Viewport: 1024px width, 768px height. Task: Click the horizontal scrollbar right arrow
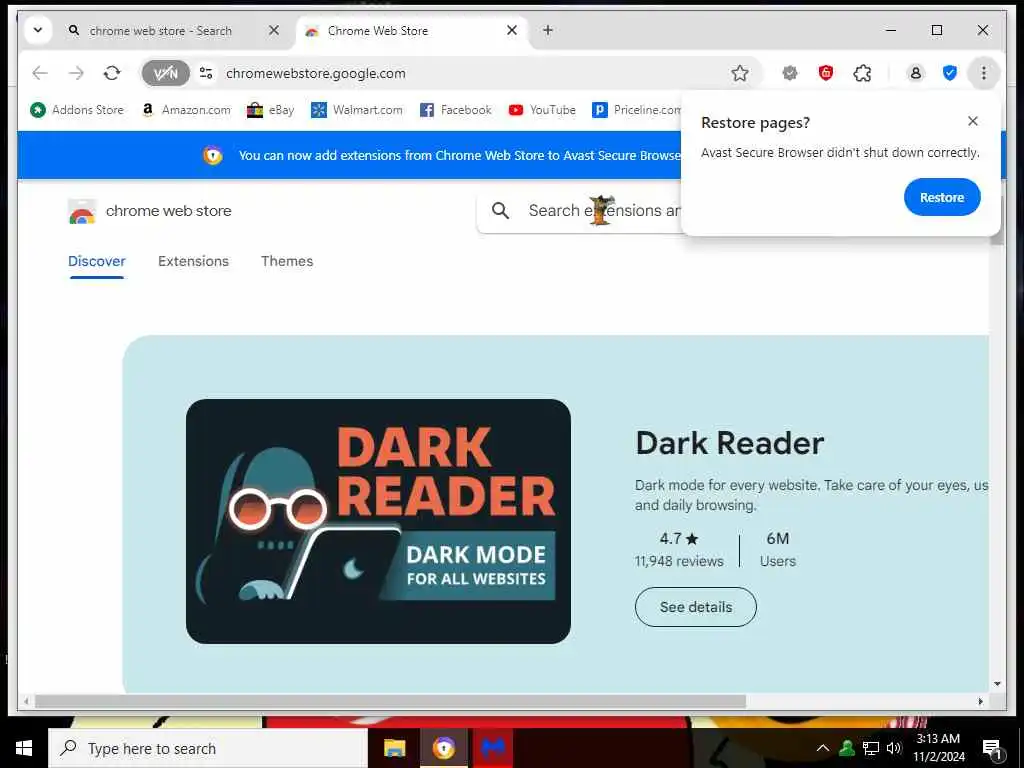pyautogui.click(x=980, y=701)
